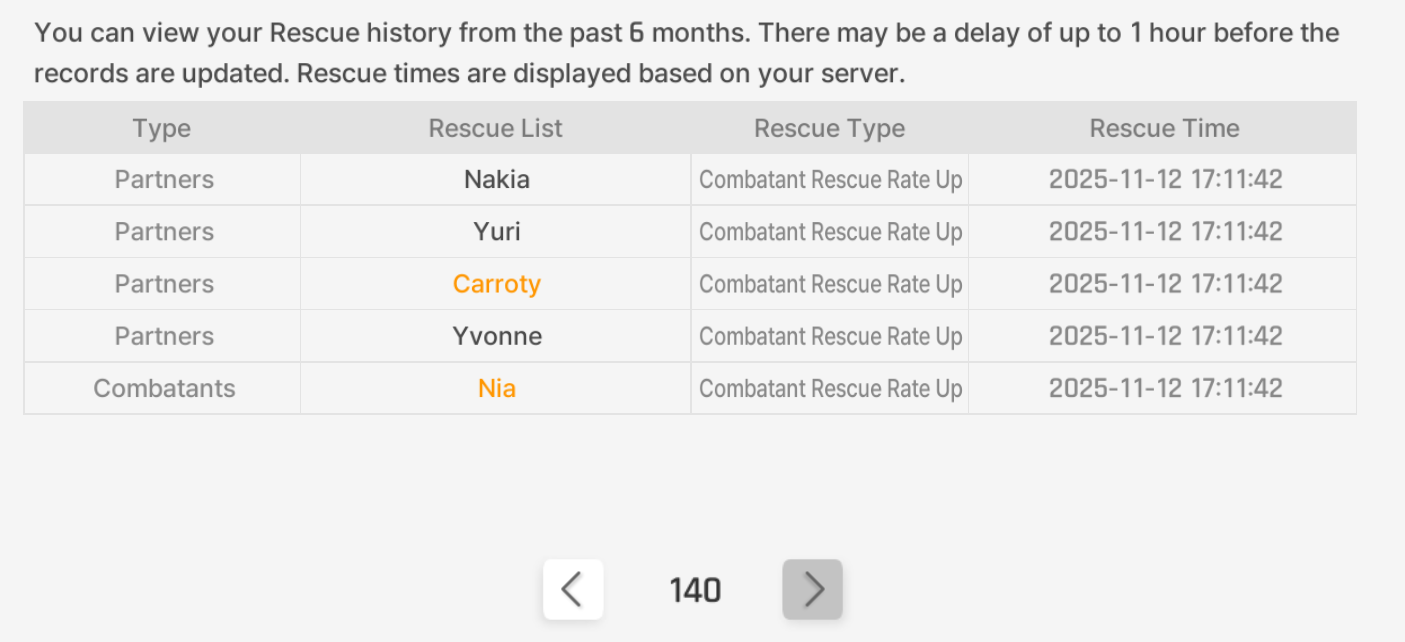Click Combatant Rescue Rate Up in Carroty row

[x=830, y=284]
